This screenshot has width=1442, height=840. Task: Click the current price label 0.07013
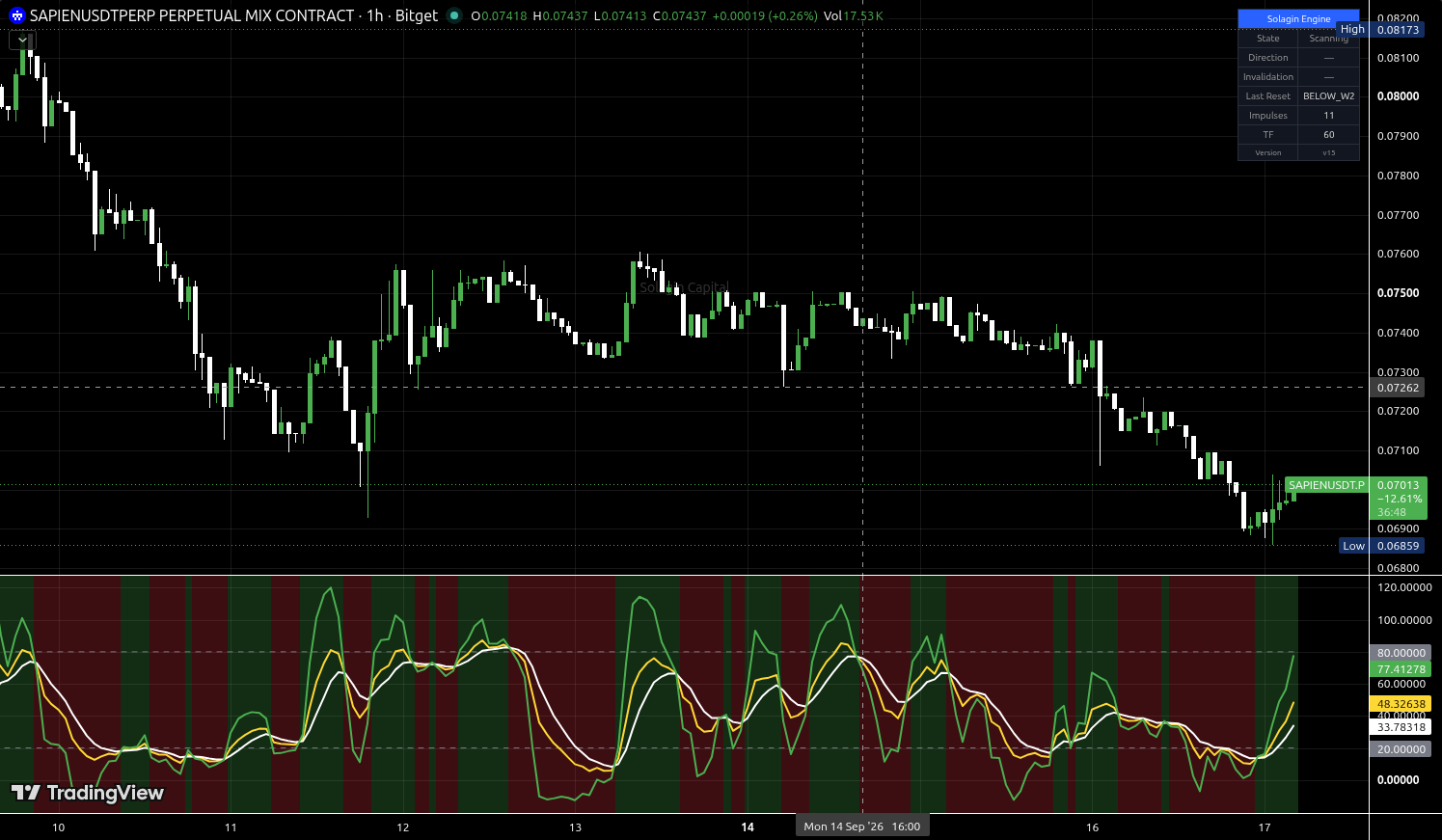click(1398, 485)
